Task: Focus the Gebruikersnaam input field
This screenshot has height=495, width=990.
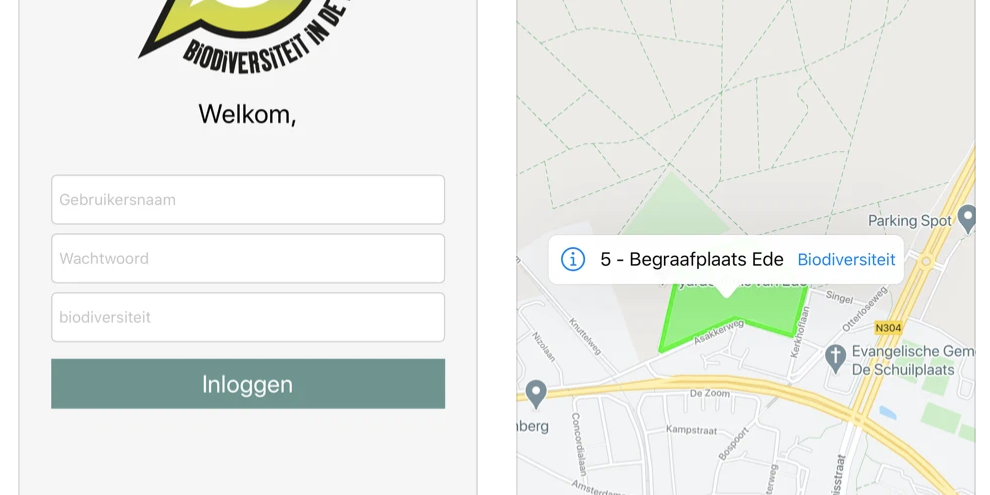Action: [248, 200]
